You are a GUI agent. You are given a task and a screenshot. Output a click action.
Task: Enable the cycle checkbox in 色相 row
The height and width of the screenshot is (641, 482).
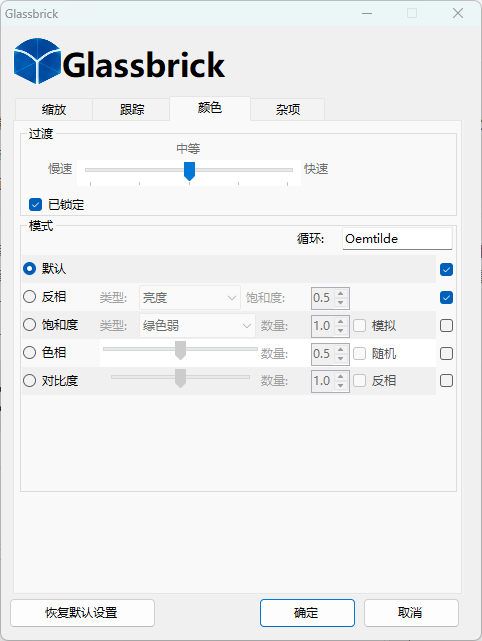pos(446,353)
